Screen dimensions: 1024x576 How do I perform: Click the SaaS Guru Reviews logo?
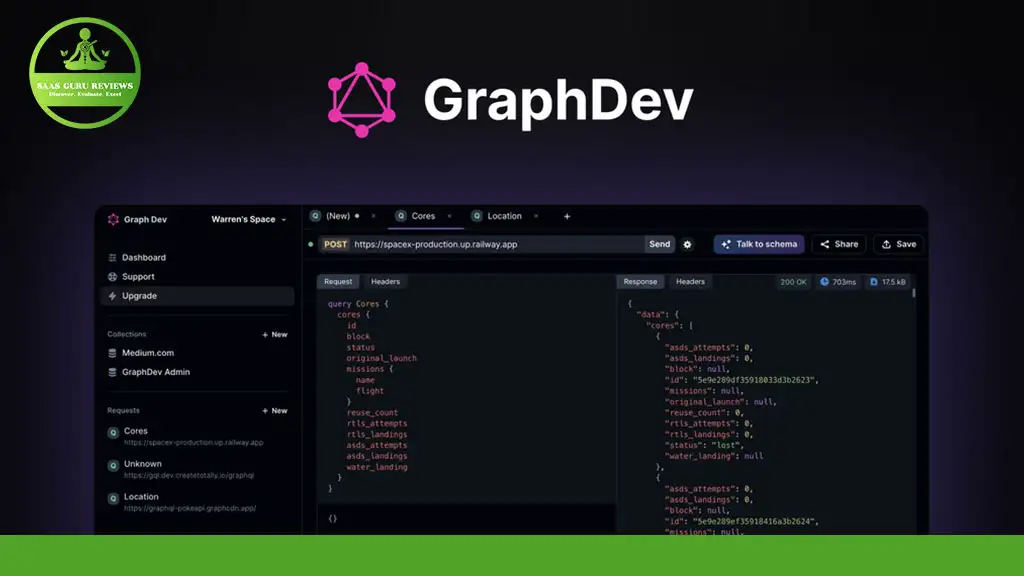tap(85, 72)
